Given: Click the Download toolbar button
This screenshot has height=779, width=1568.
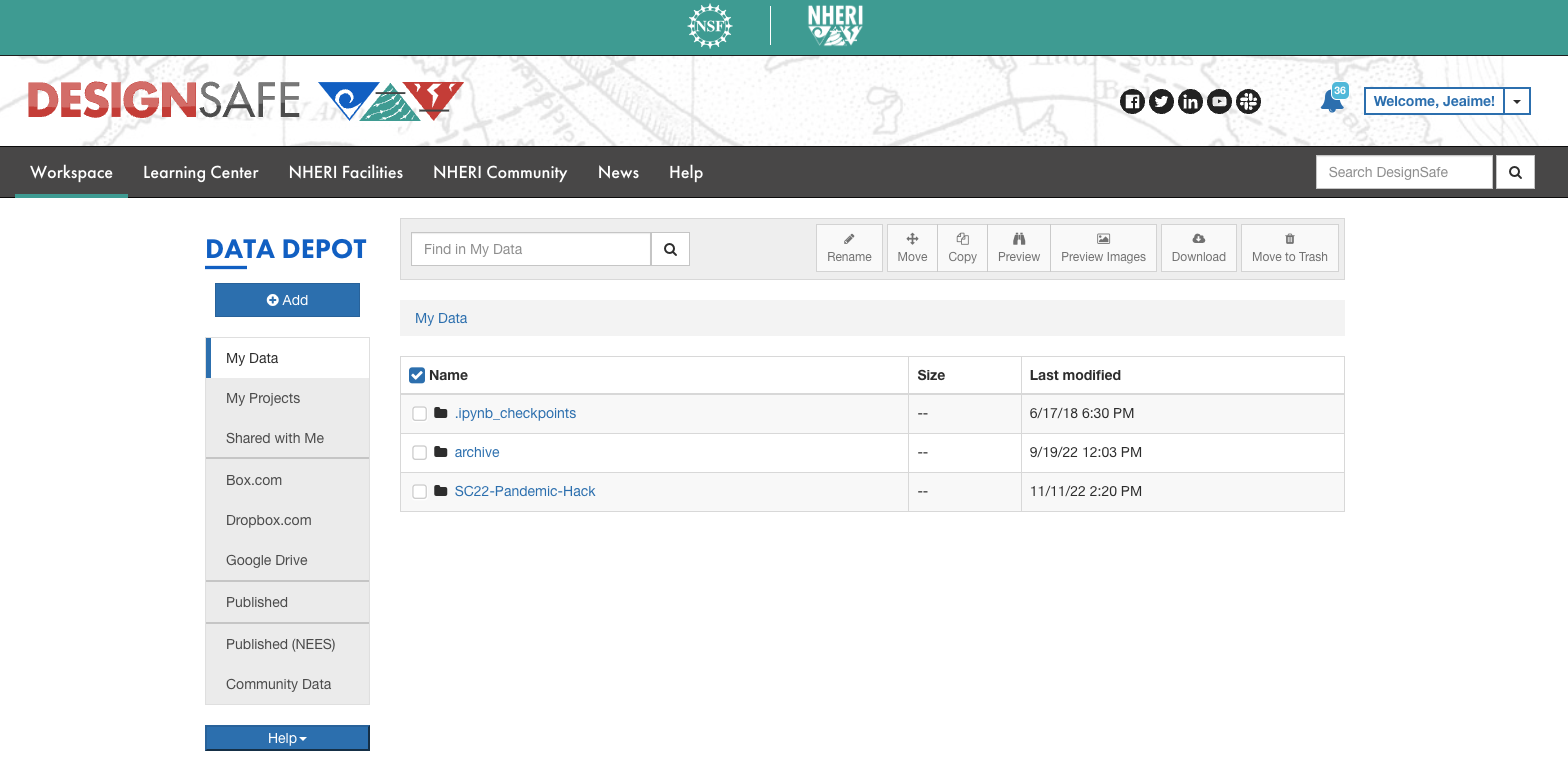Looking at the screenshot, I should coord(1198,248).
